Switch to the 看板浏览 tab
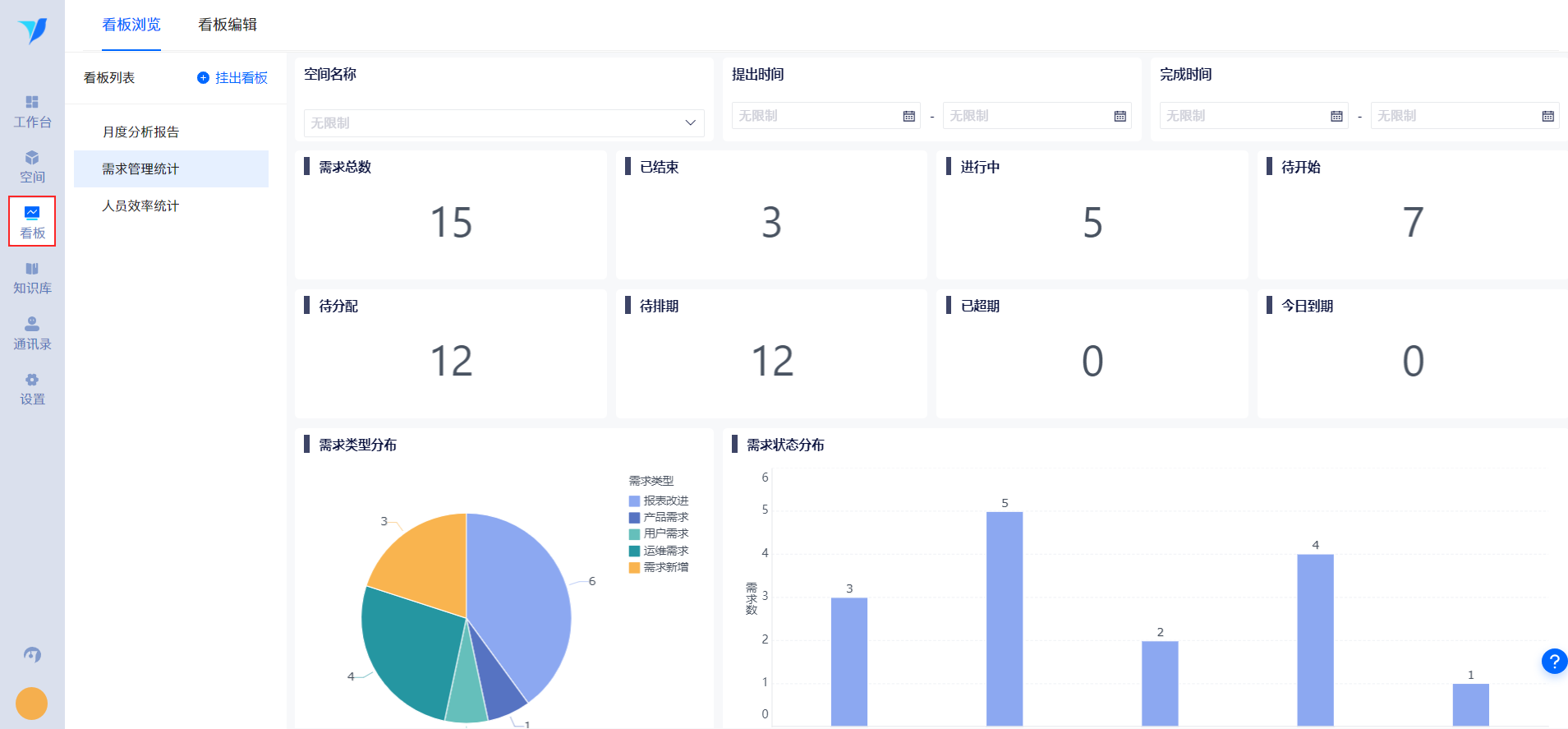The height and width of the screenshot is (729, 1568). (131, 25)
